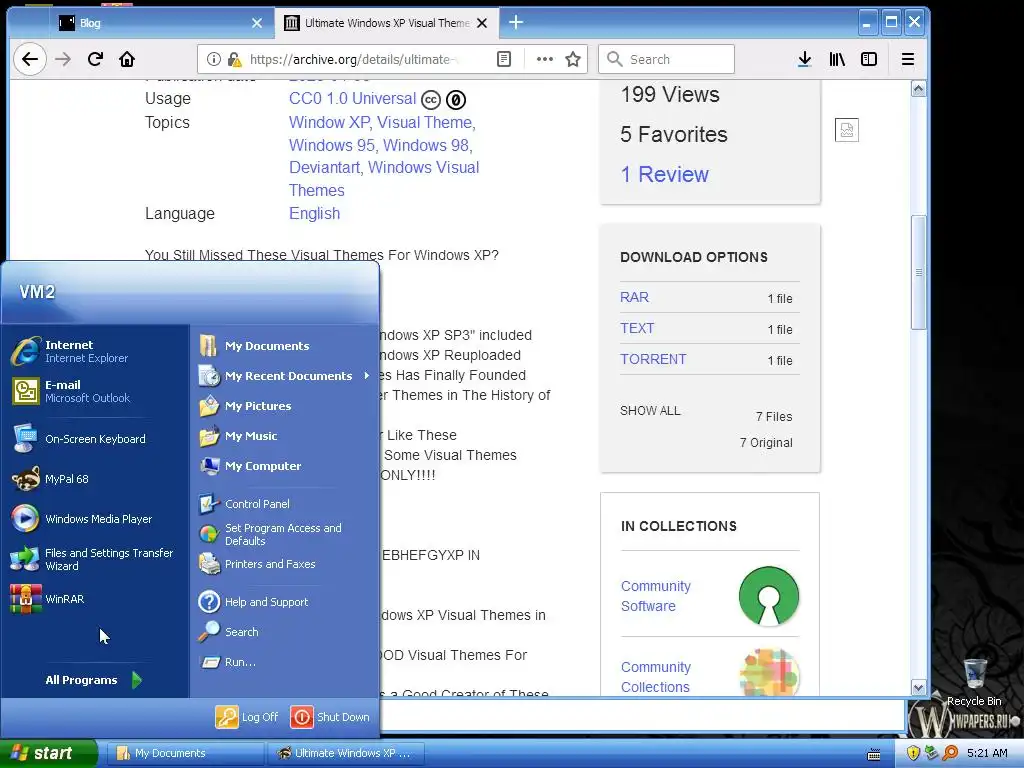This screenshot has width=1024, height=768.
Task: Click the browser forward arrow
Action: [63, 59]
